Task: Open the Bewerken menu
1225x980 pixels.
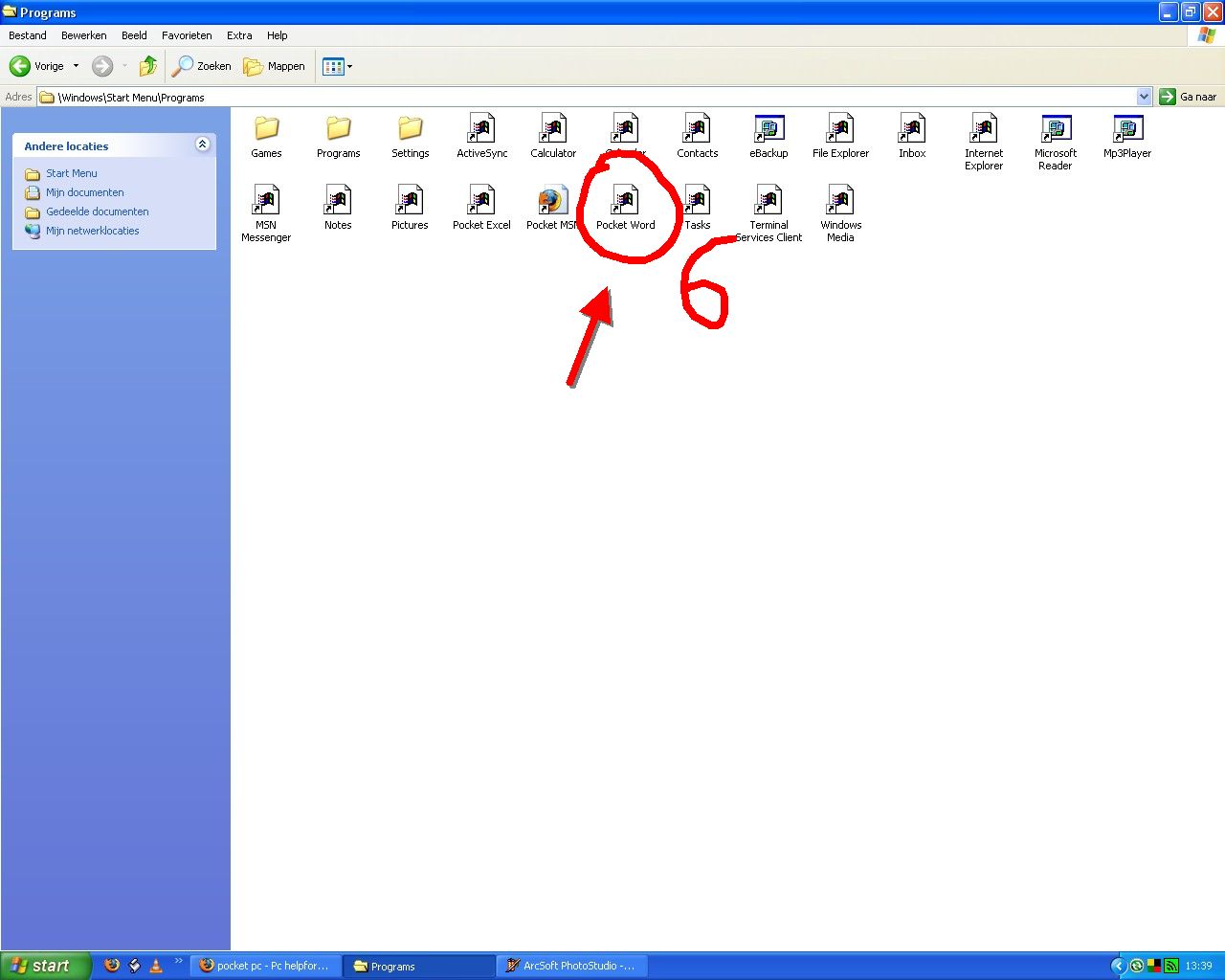Action: coord(84,35)
